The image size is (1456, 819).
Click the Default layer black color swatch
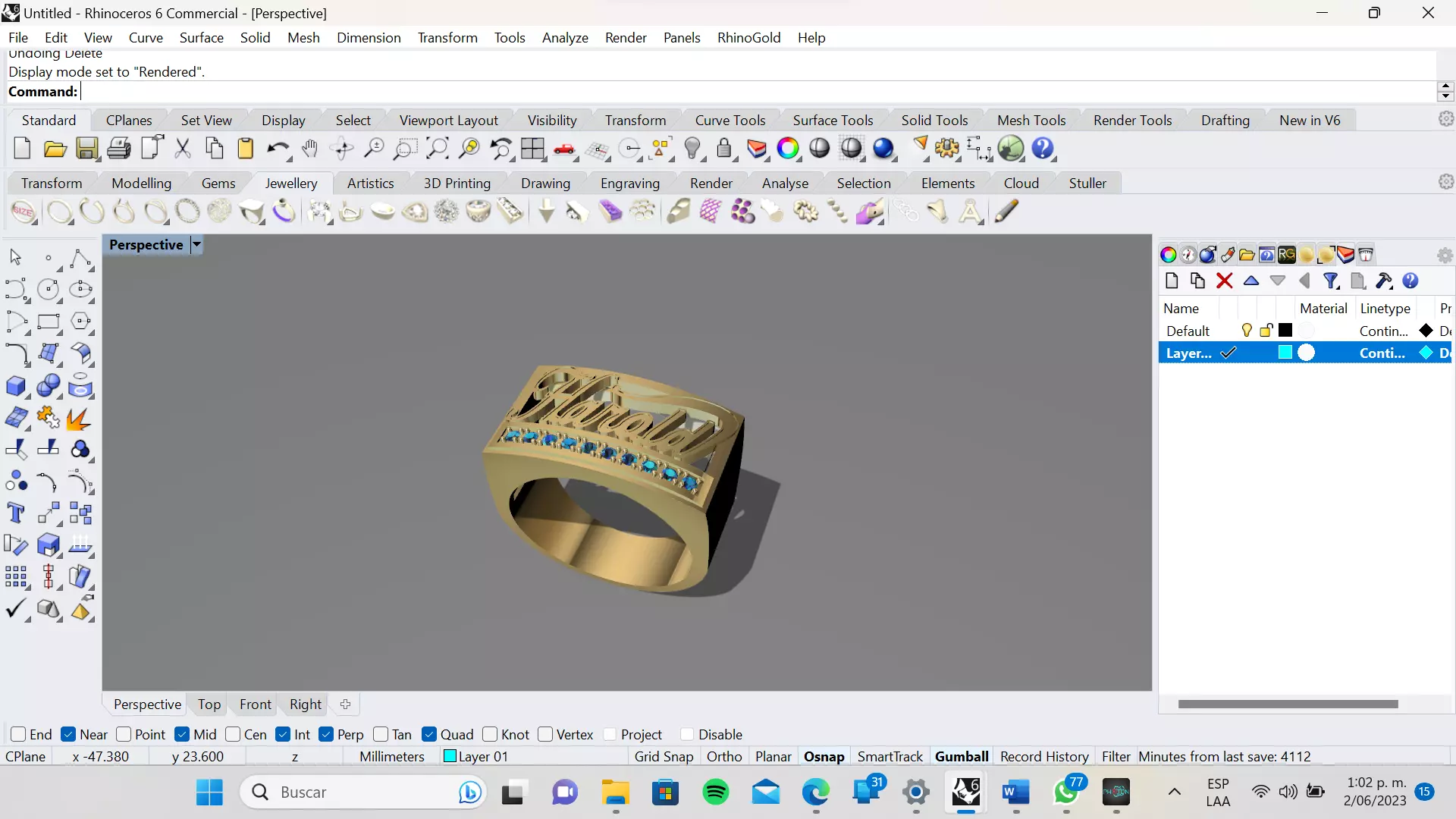click(x=1285, y=331)
